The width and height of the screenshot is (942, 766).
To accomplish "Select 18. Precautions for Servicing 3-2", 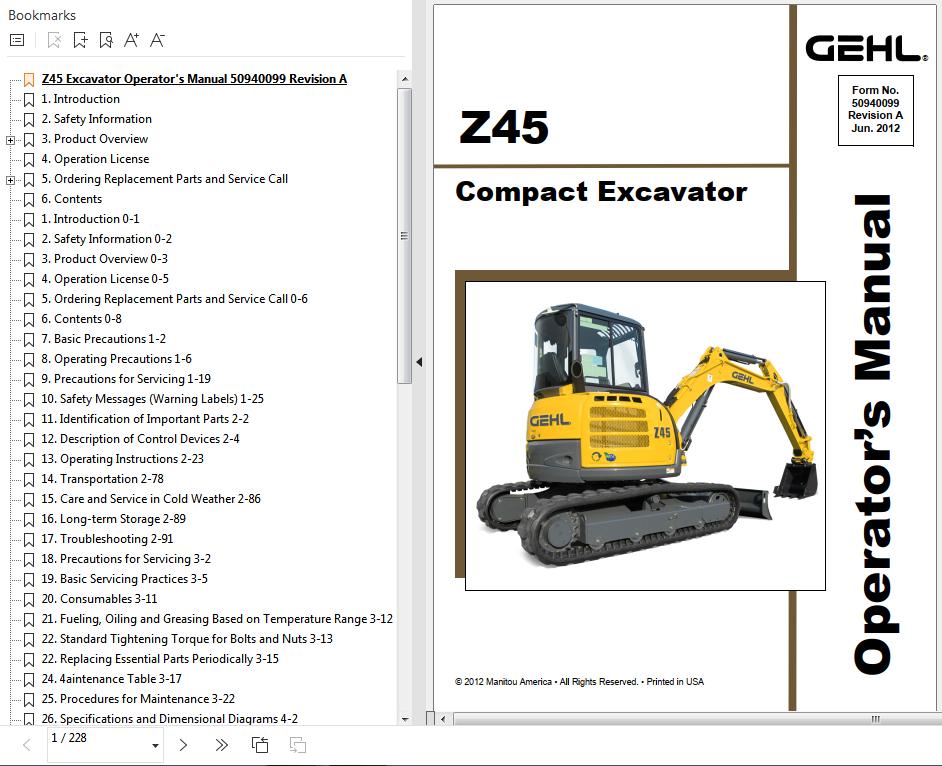I will 126,559.
